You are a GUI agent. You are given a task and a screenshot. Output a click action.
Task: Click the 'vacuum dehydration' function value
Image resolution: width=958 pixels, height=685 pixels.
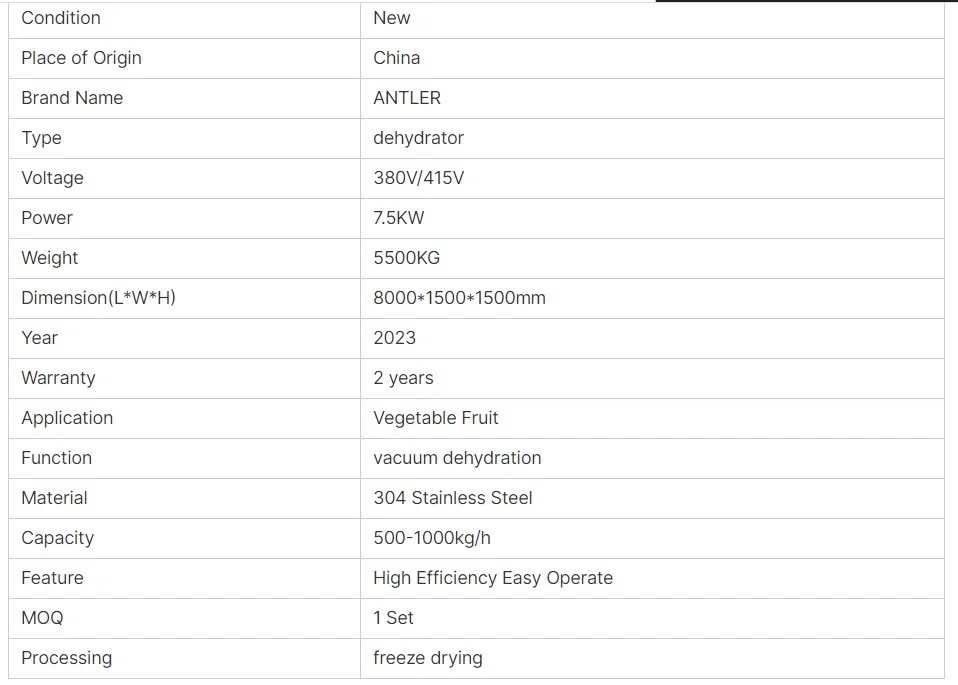tap(457, 458)
